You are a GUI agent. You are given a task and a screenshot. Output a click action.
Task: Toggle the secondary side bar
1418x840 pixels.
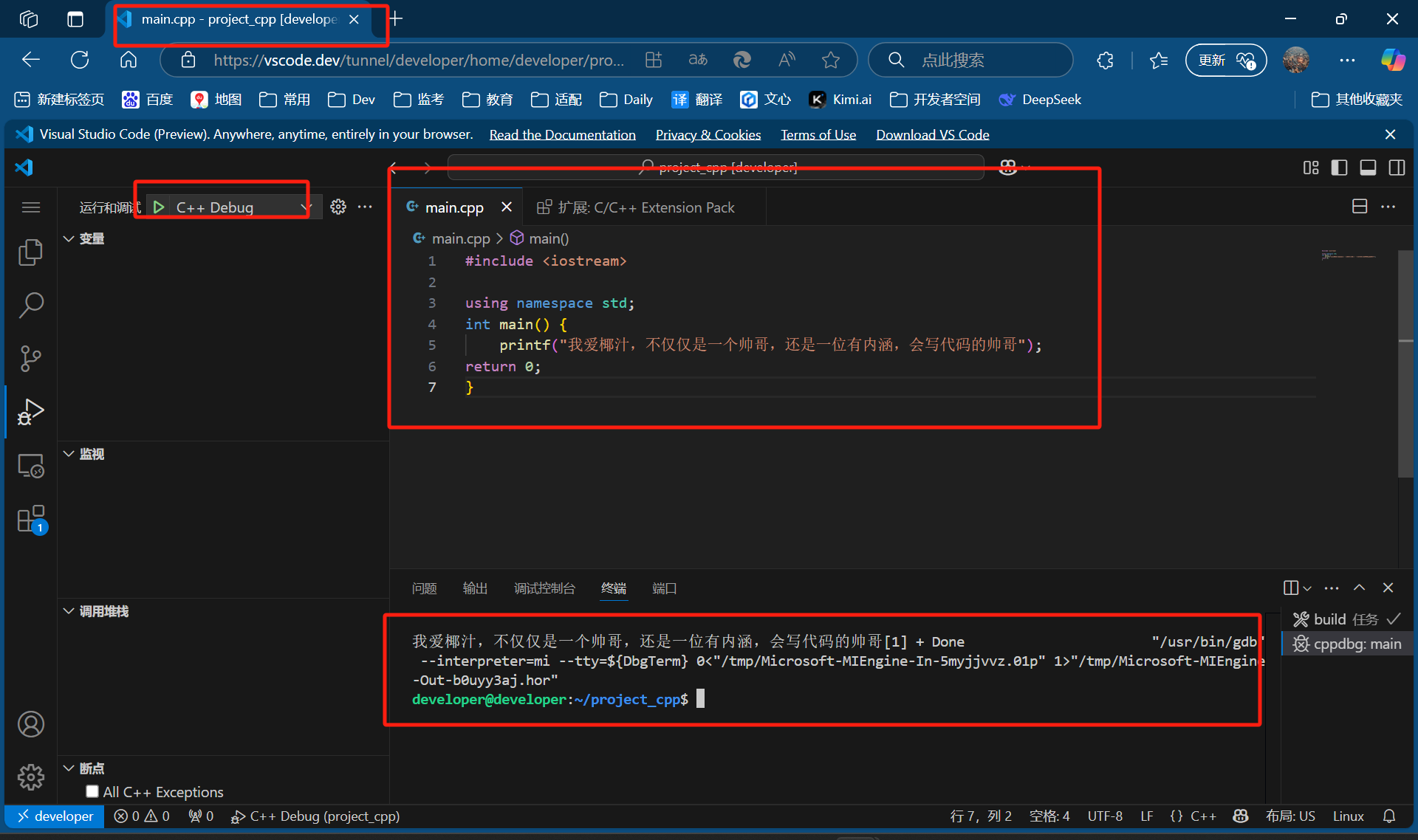coord(1397,168)
